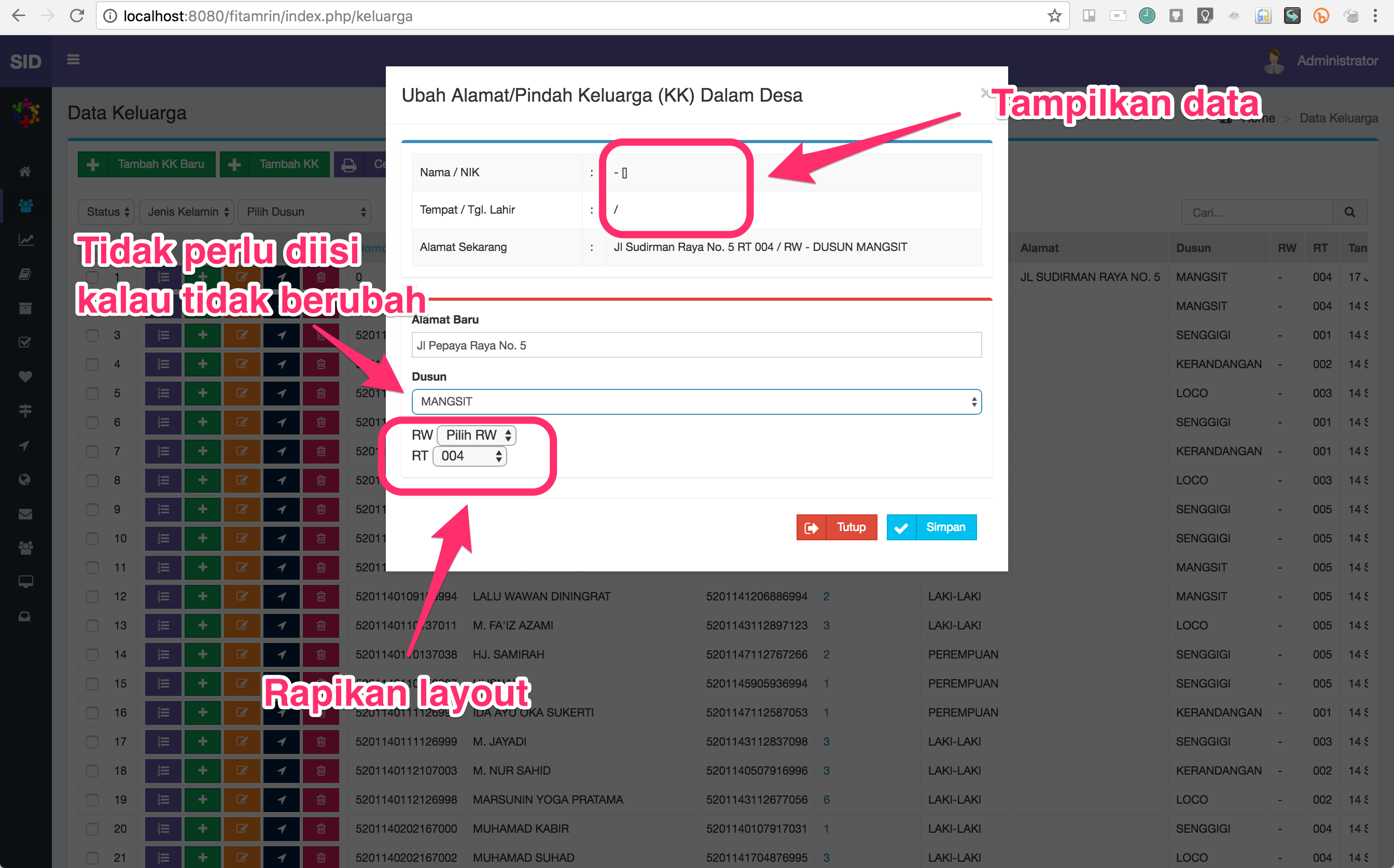Click the hamburger menu toggle icon
Screen dimensions: 1394x868
73,60
